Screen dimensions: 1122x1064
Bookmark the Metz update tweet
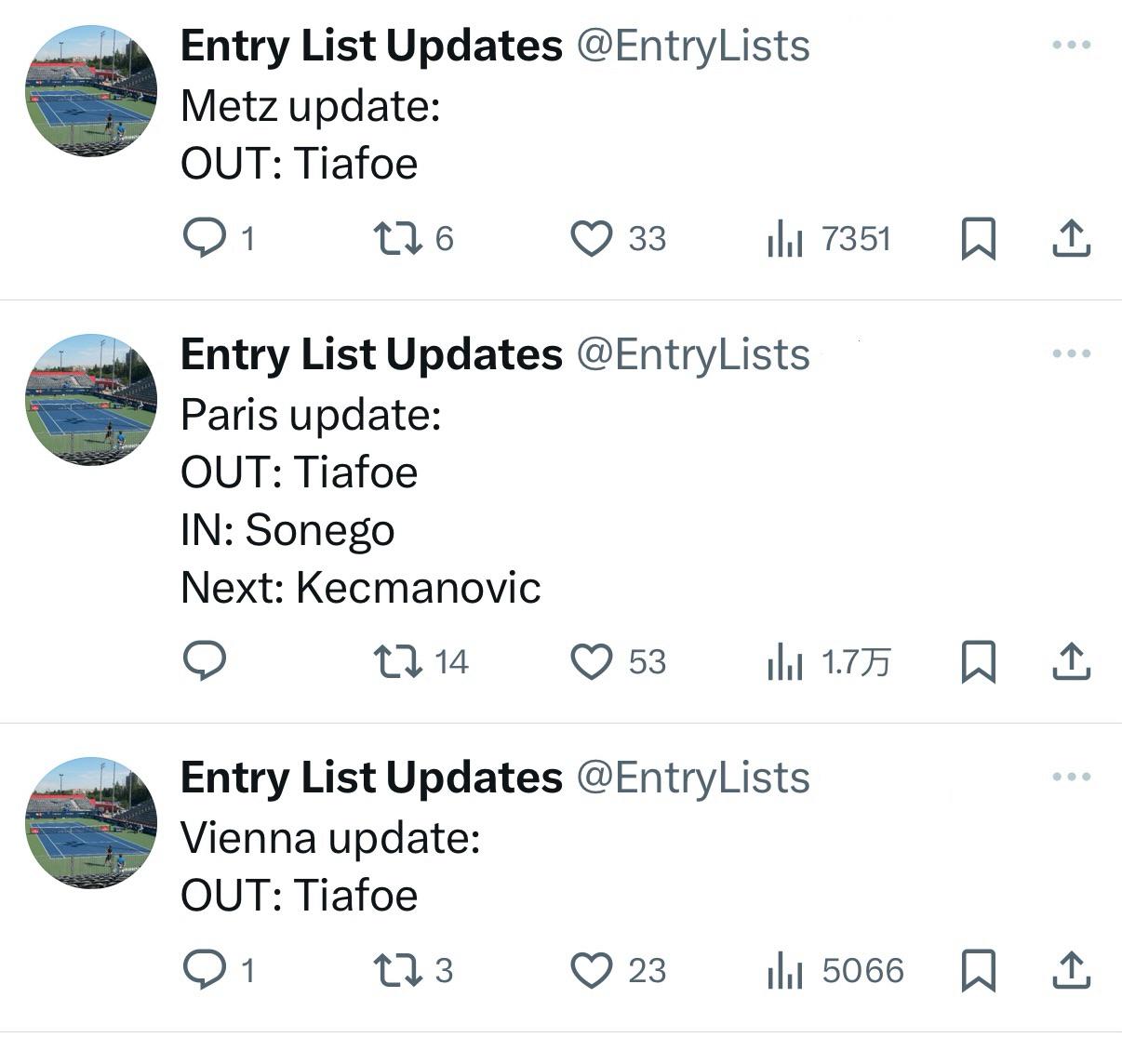978,238
